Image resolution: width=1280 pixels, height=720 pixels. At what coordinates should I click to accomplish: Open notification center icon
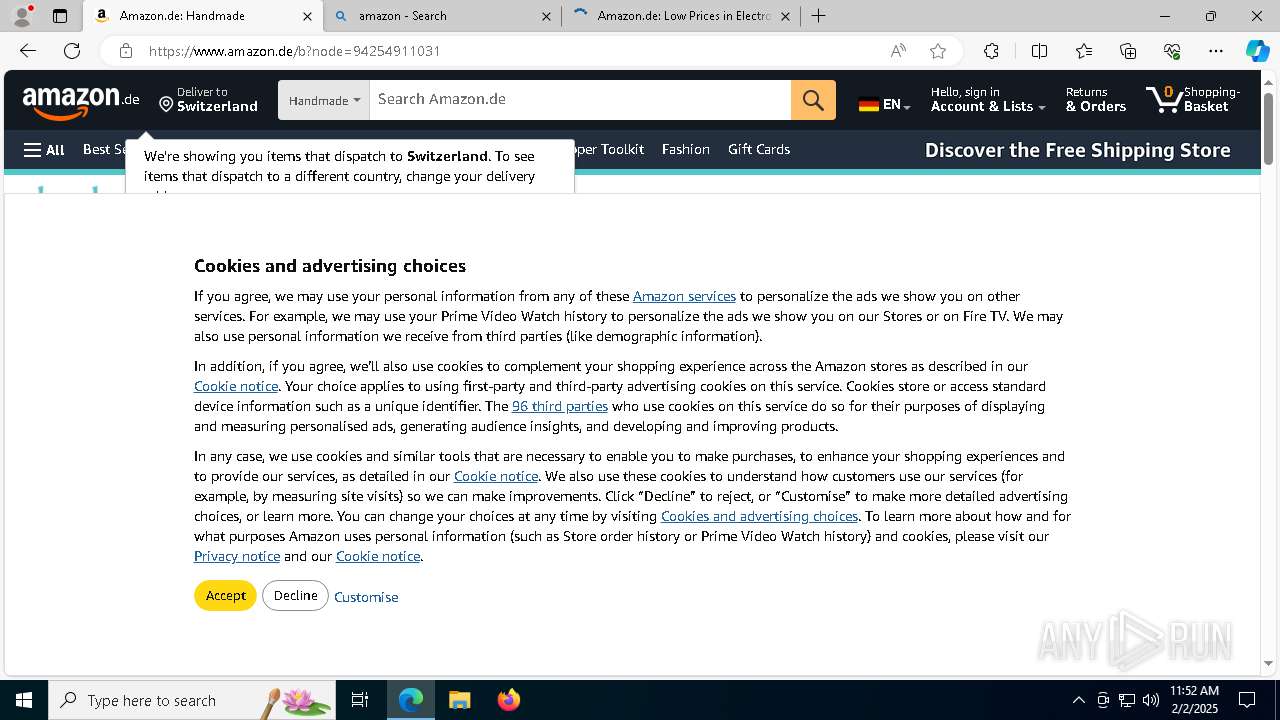coord(1247,700)
